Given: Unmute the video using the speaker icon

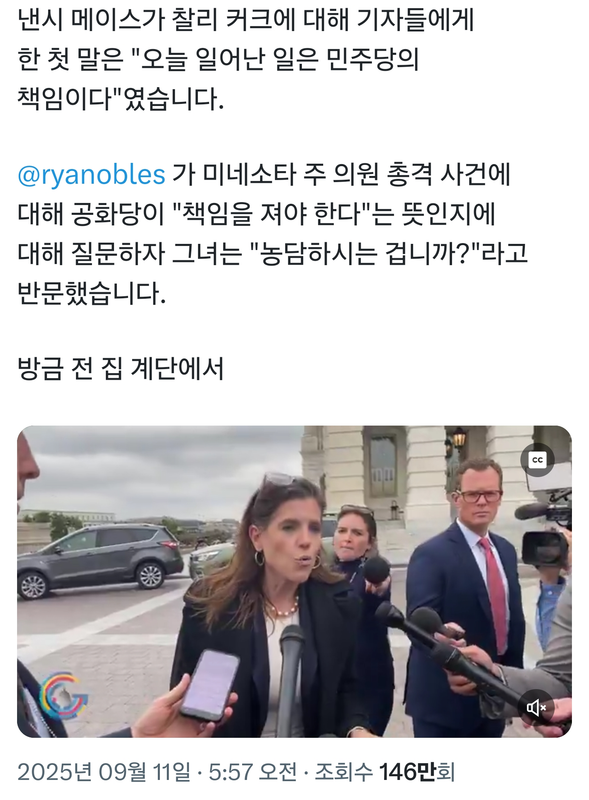Looking at the screenshot, I should [x=536, y=707].
